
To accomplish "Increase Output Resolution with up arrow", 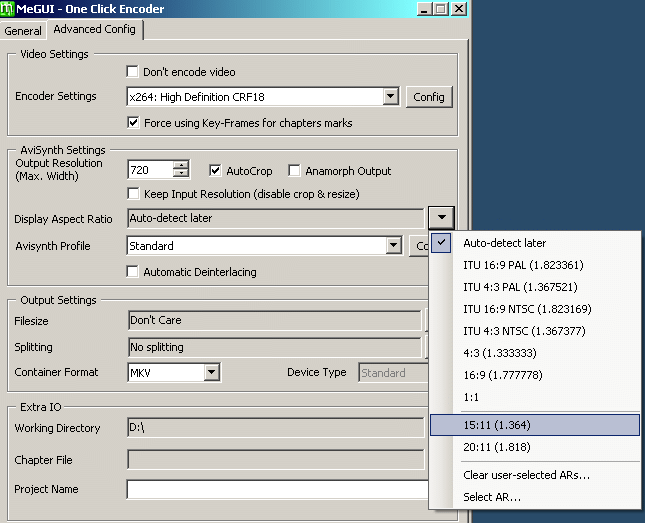I will point(181,165).
